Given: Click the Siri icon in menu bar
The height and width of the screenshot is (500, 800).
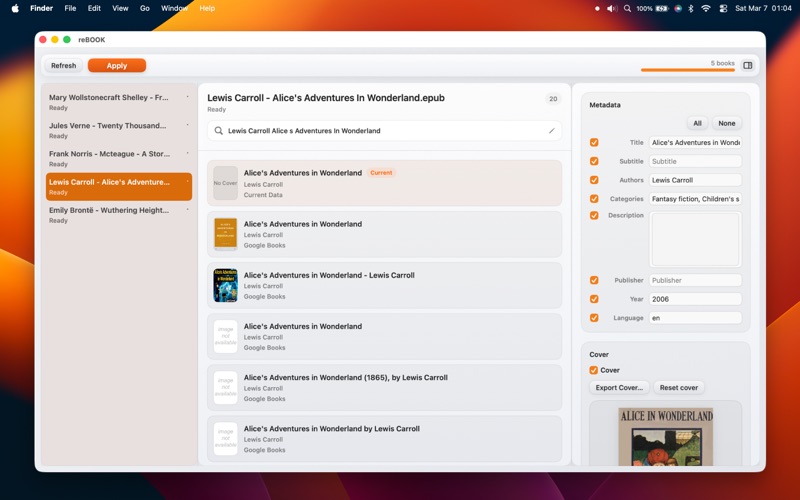Looking at the screenshot, I should pos(678,8).
